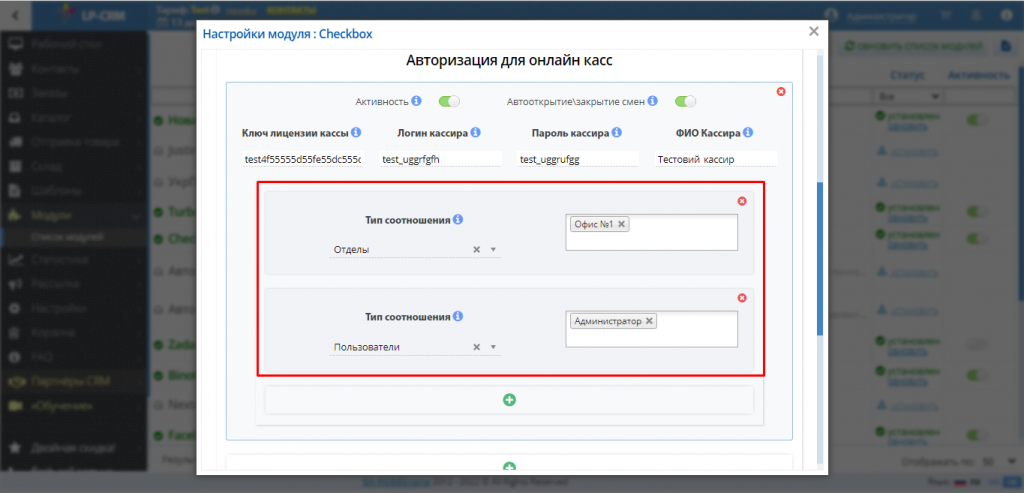Add a new relation with the green plus

point(509,400)
